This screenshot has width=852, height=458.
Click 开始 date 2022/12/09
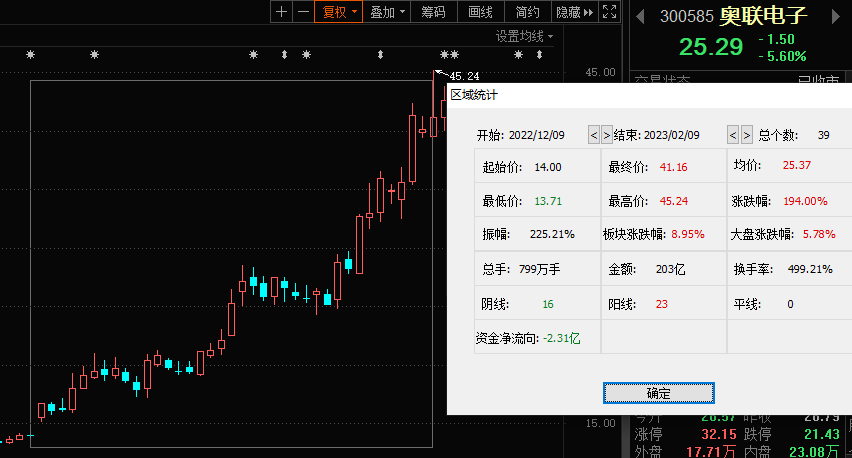tap(536, 135)
